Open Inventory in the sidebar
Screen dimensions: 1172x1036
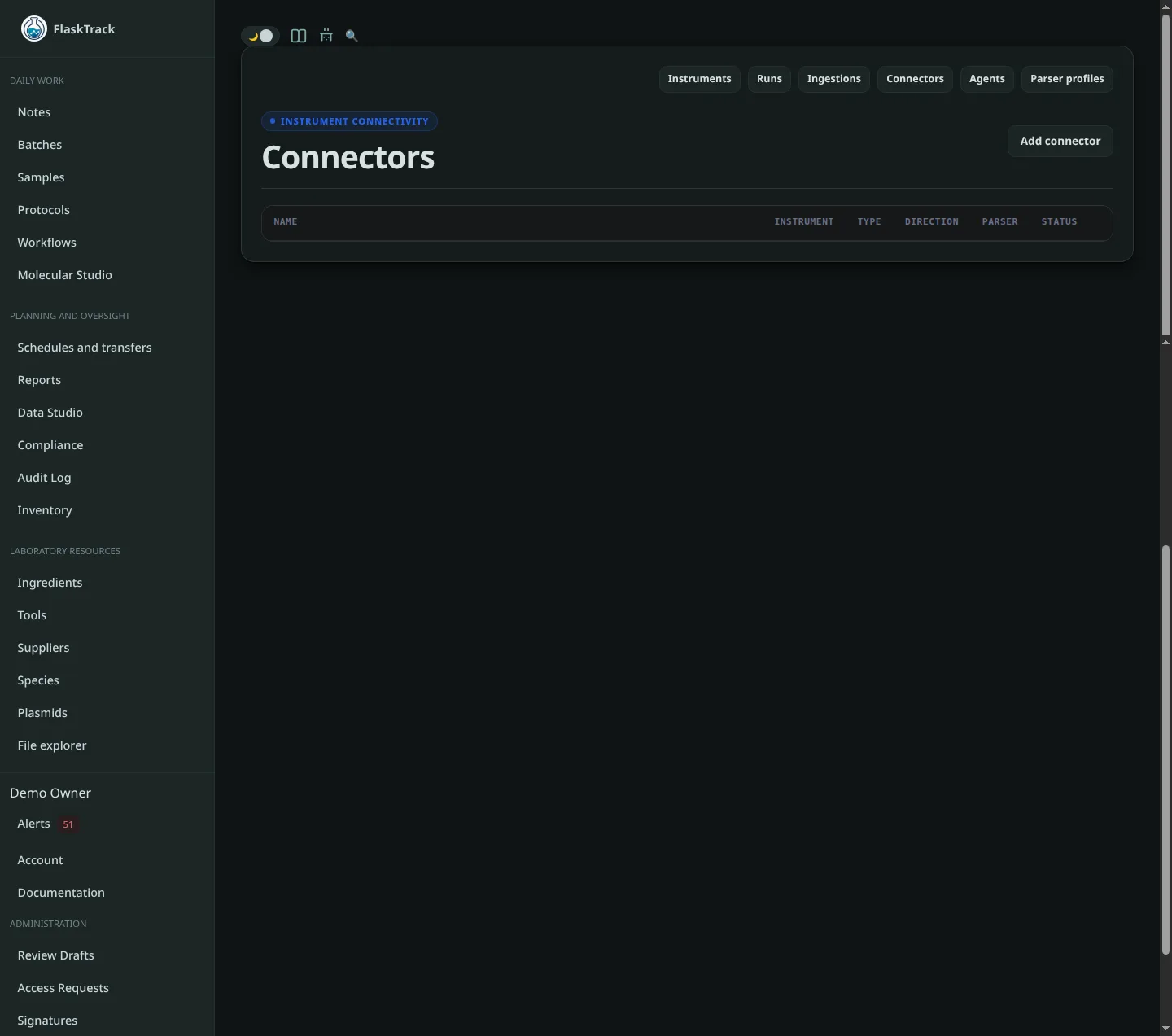coord(107,510)
